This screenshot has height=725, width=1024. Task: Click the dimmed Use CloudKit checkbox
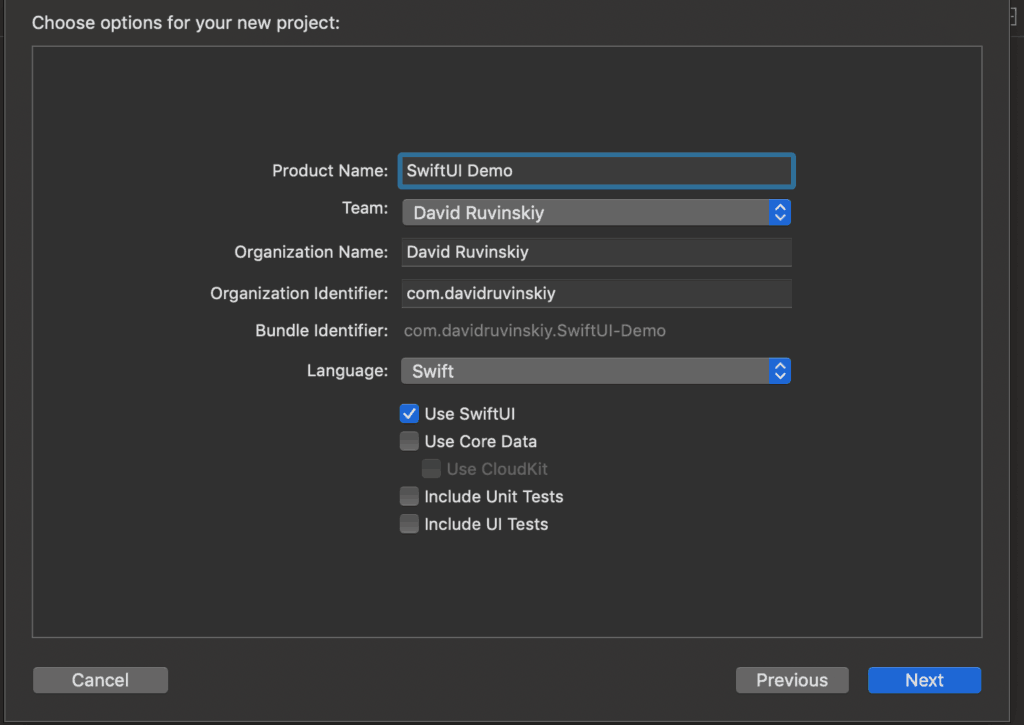431,469
